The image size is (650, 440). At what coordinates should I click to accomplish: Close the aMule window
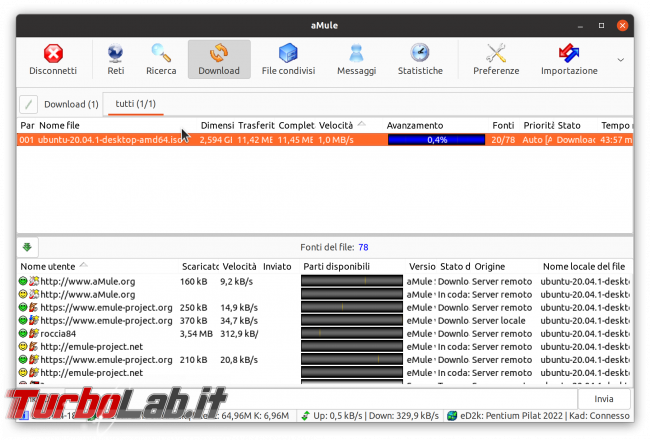point(622,26)
